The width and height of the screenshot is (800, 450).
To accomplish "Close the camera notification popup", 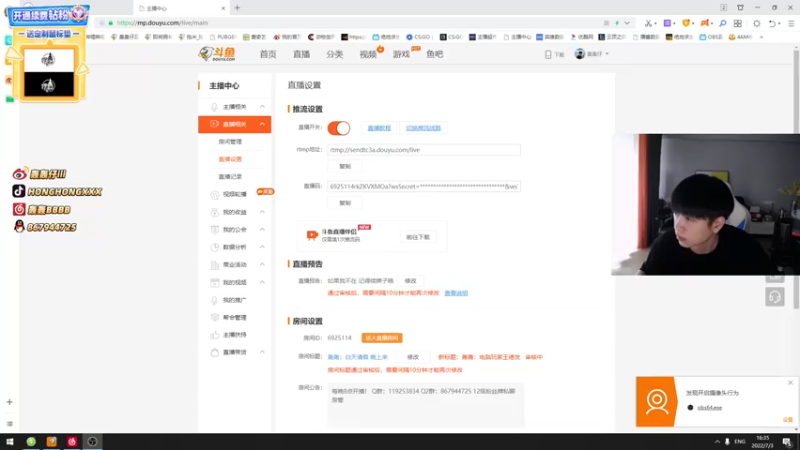I will tap(790, 383).
